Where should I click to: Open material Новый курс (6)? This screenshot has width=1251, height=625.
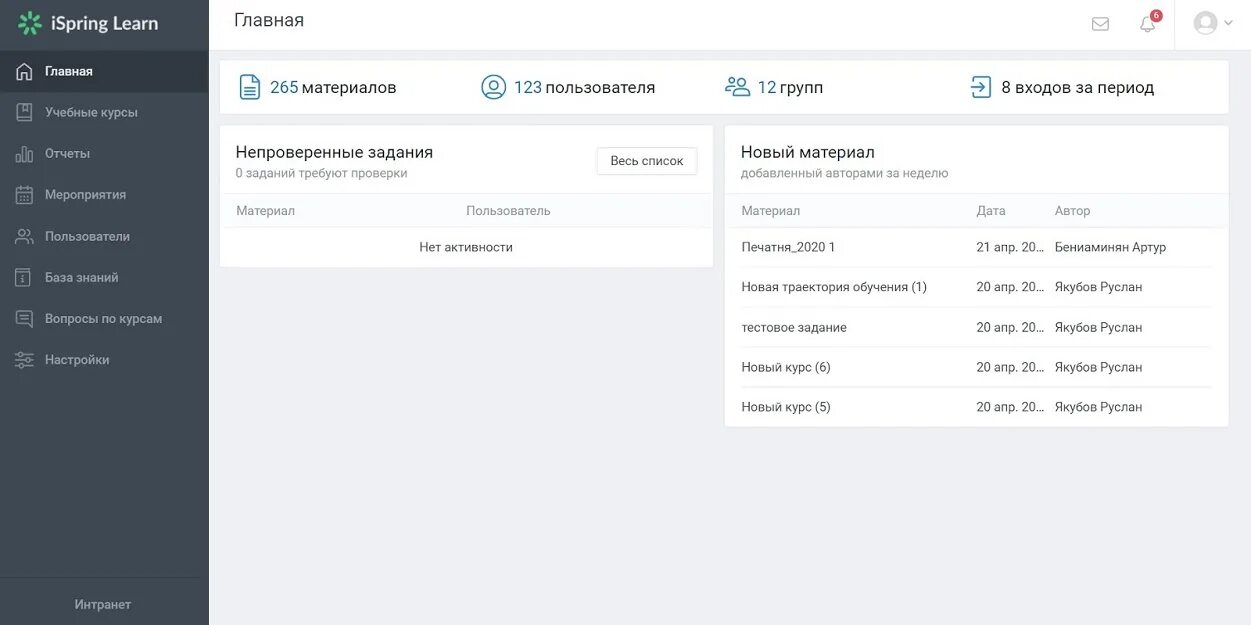click(x=786, y=367)
